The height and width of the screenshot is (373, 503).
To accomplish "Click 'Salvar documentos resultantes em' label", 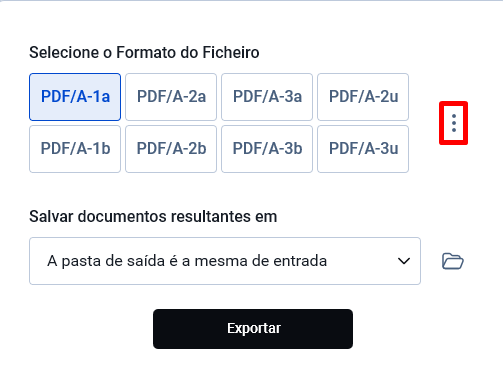I will 153,216.
